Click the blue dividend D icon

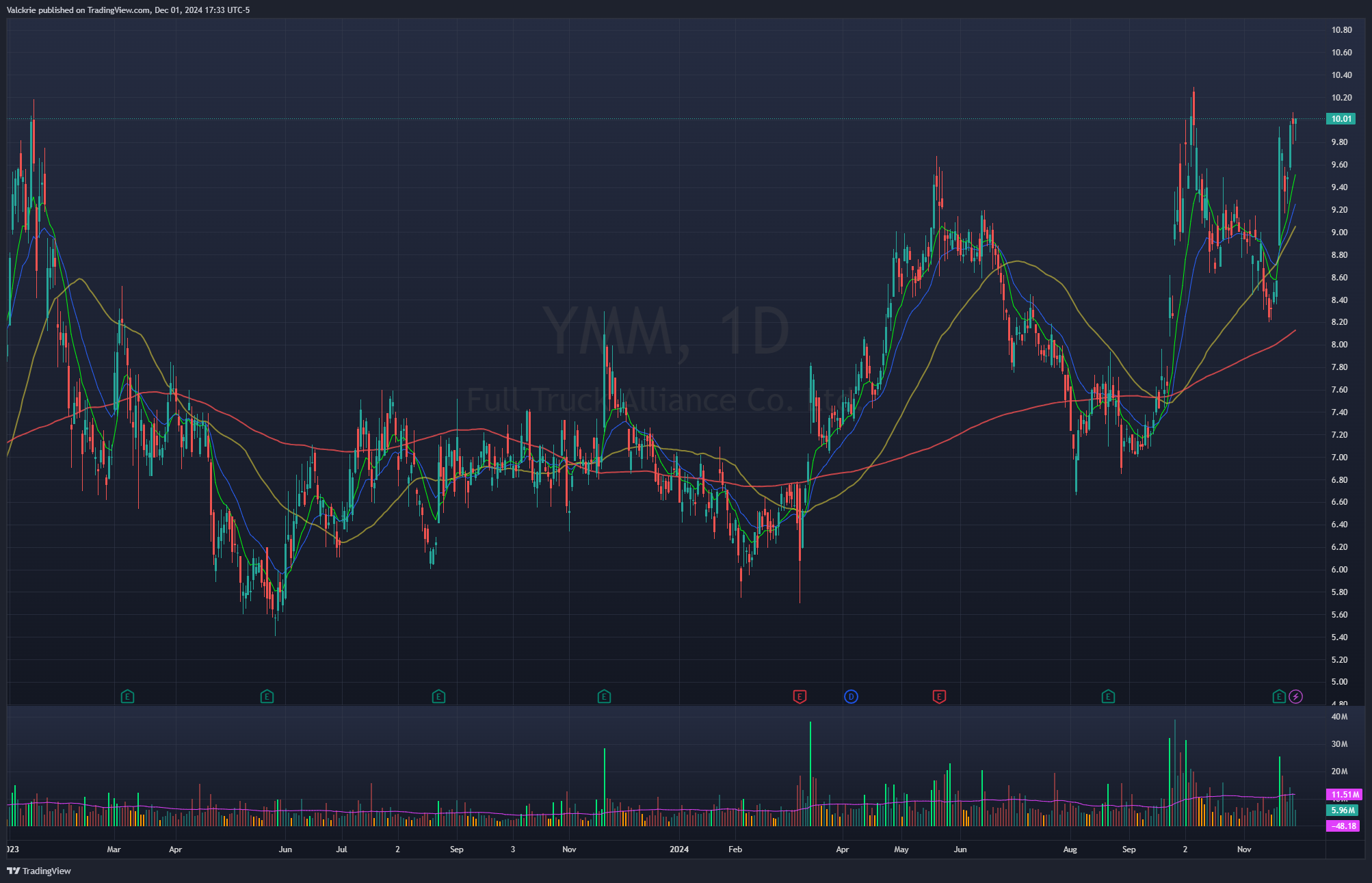click(851, 697)
